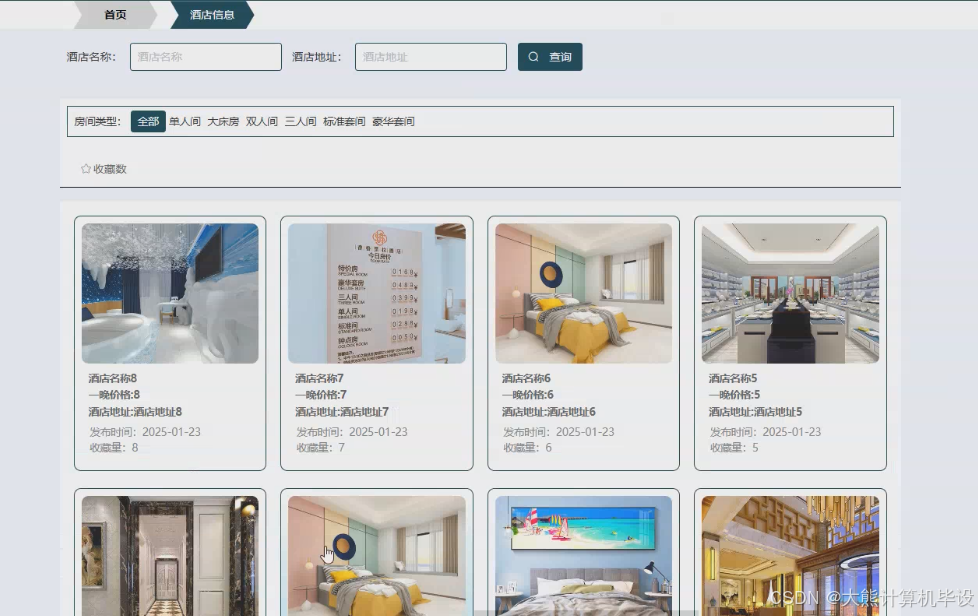The image size is (978, 616).
Task: Click the 一晚价格:8 text
Action: coord(114,395)
